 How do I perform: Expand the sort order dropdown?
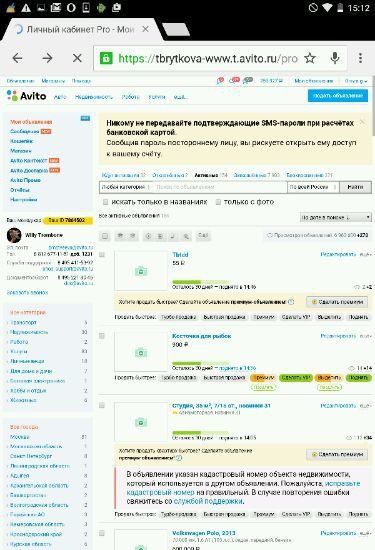click(x=336, y=217)
